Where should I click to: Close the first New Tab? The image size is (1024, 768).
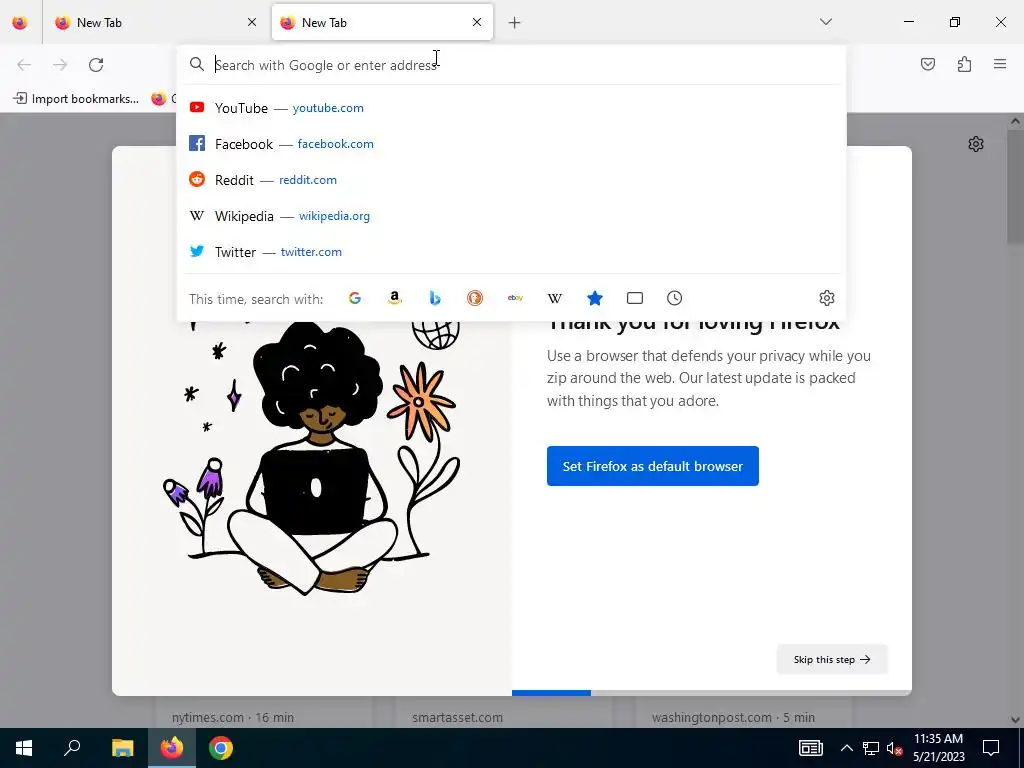click(252, 22)
